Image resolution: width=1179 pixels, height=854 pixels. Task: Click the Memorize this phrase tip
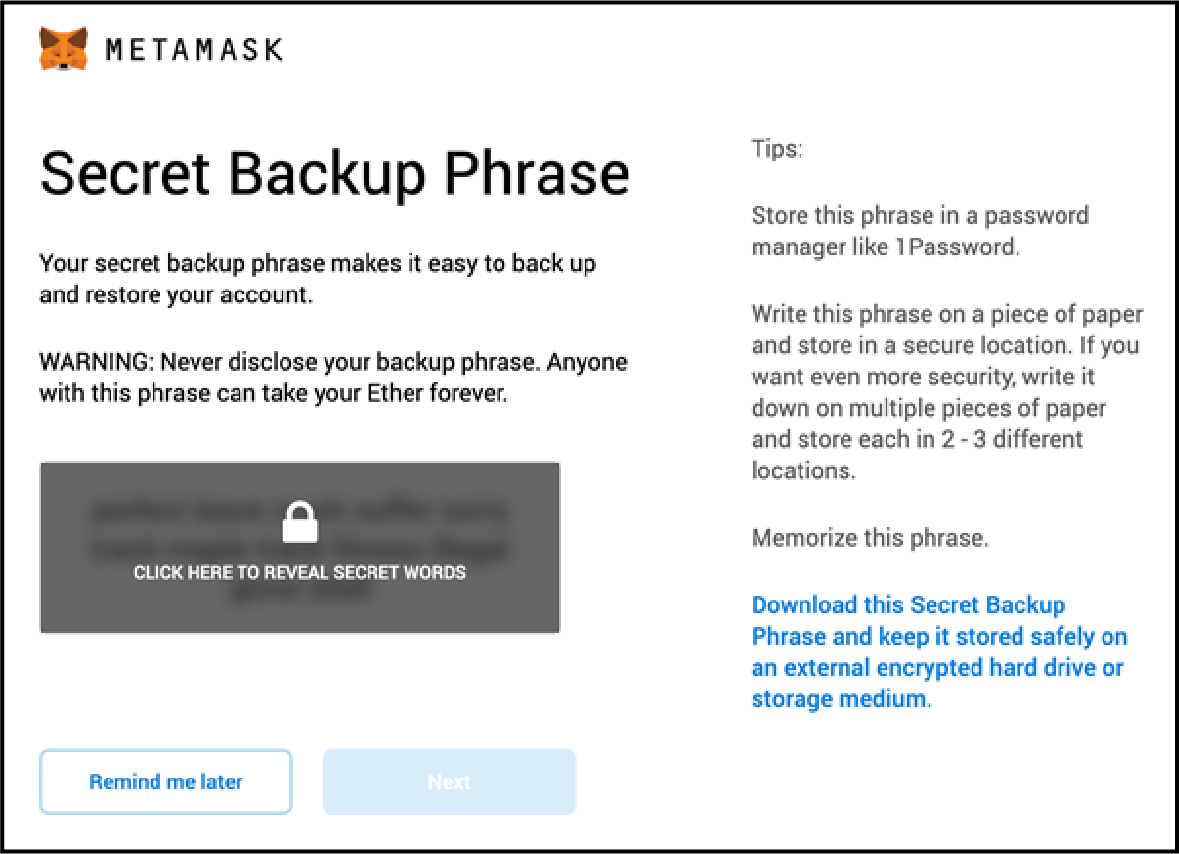(870, 538)
